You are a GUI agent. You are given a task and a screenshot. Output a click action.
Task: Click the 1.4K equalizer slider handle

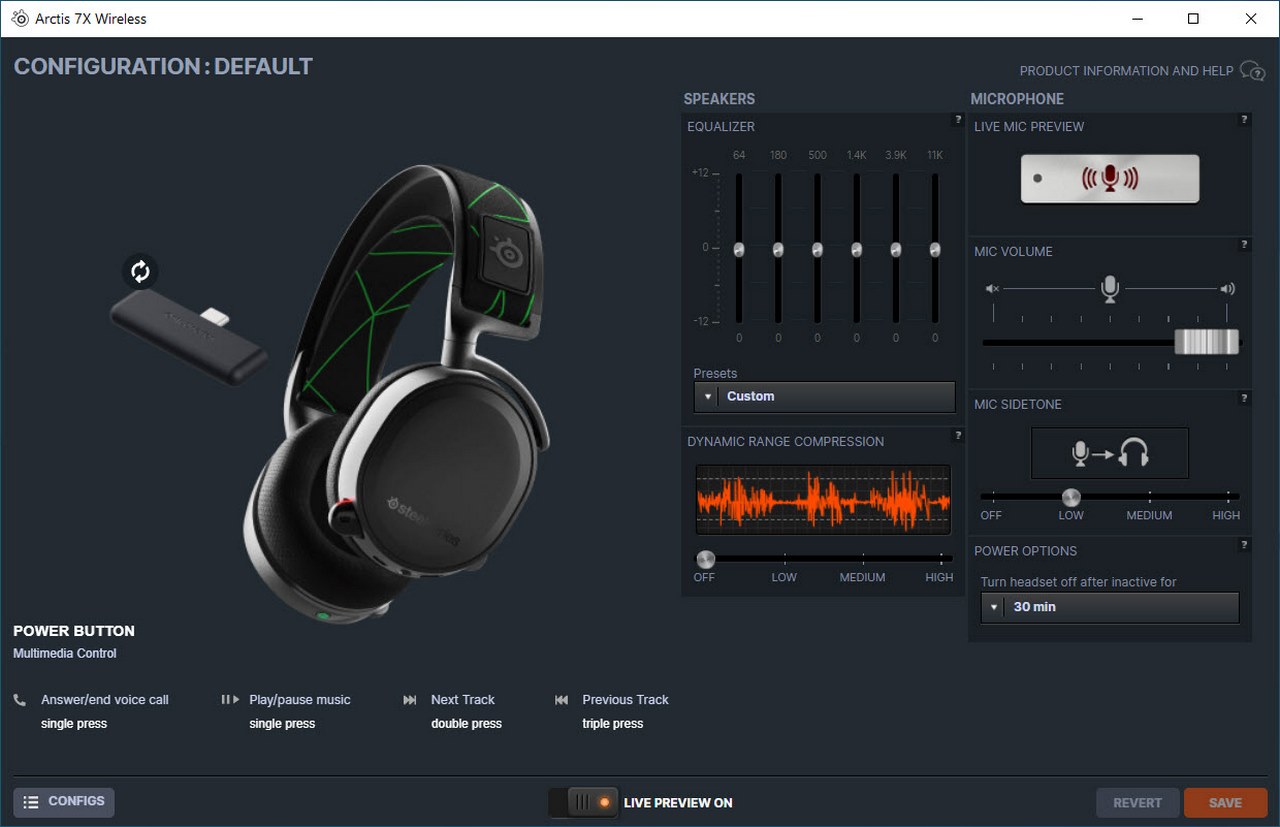856,250
